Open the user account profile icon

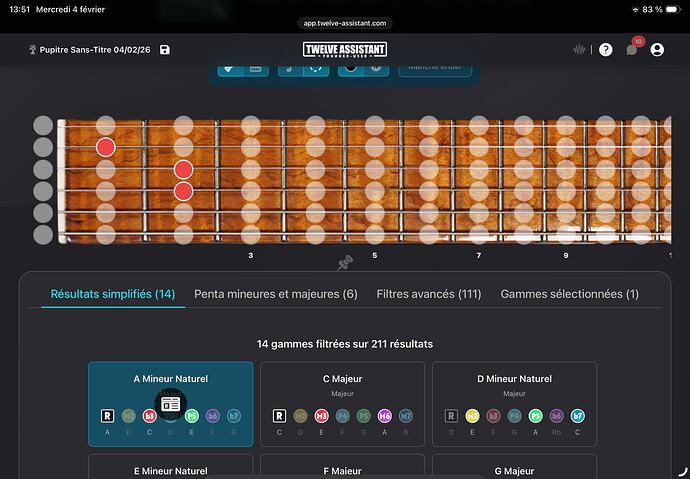(657, 50)
